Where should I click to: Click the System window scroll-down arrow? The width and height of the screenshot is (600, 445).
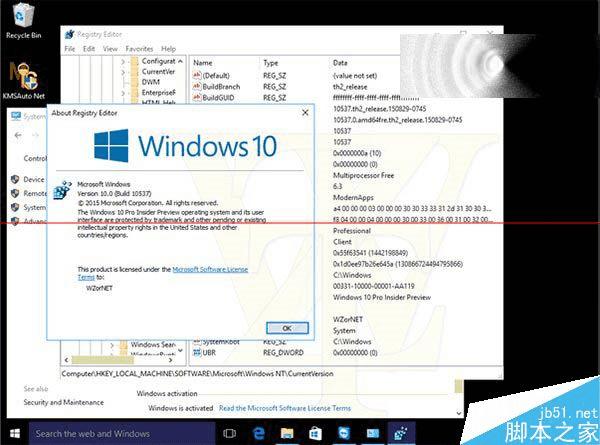(x=459, y=413)
